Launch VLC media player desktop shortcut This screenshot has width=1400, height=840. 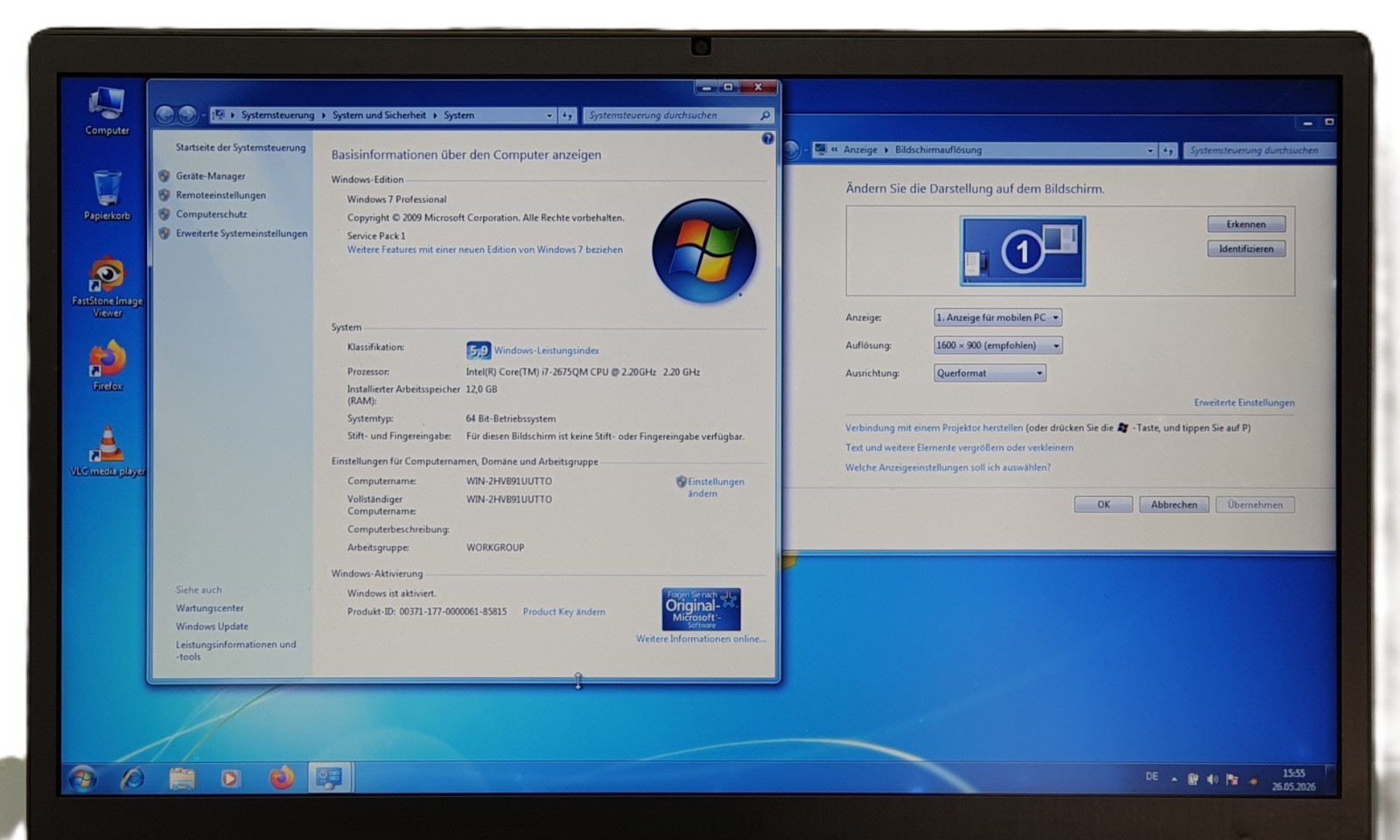point(107,450)
